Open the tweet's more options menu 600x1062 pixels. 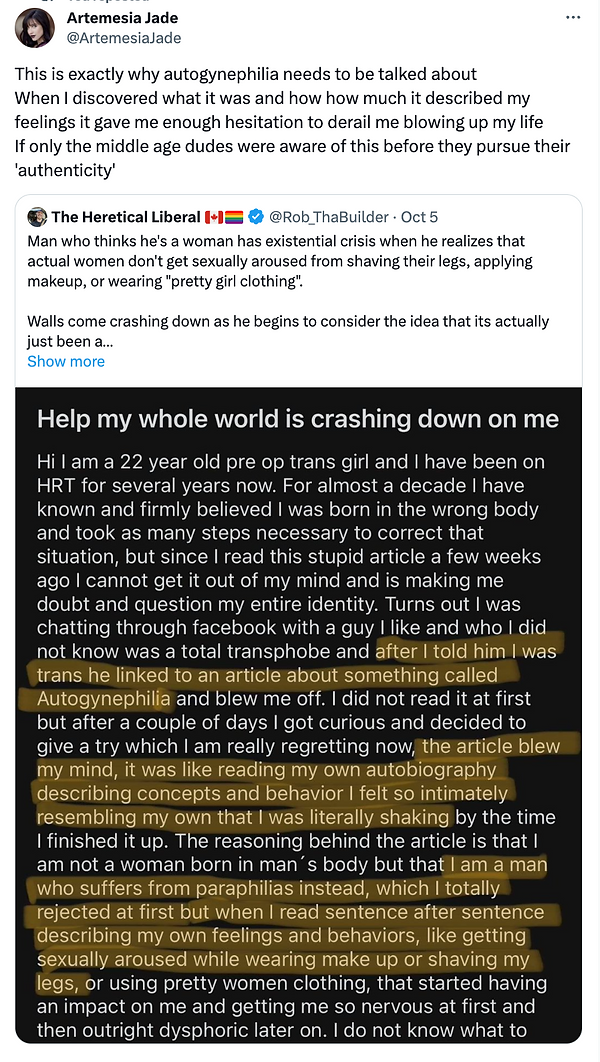[573, 18]
